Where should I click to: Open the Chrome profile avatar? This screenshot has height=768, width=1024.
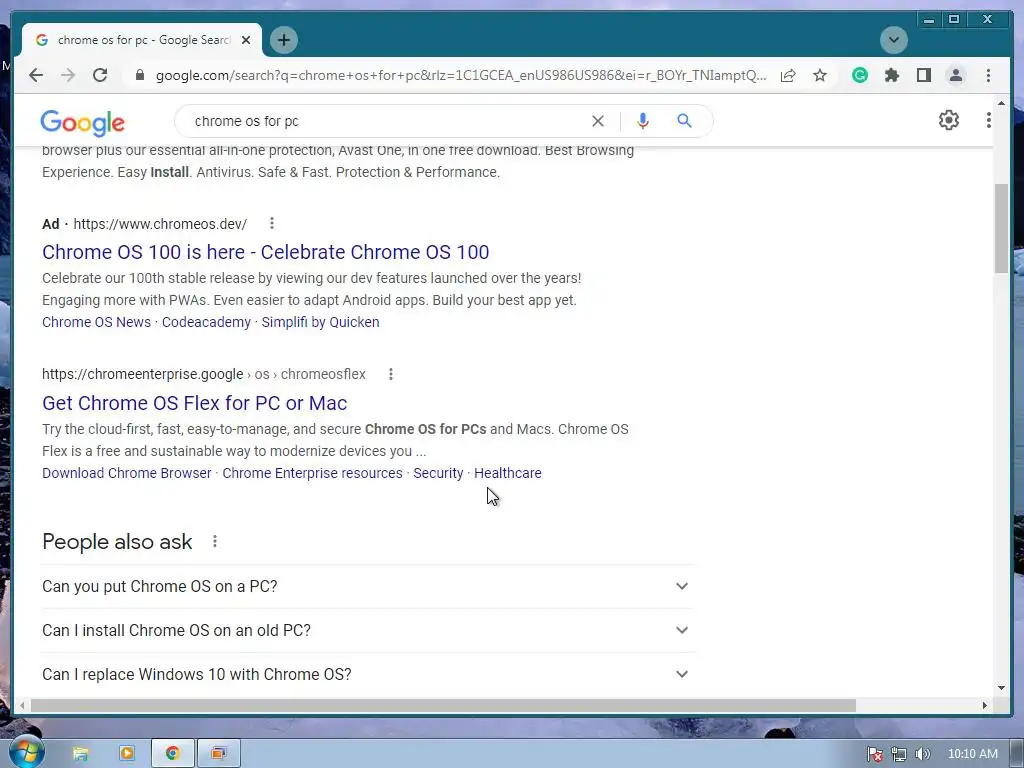[955, 75]
